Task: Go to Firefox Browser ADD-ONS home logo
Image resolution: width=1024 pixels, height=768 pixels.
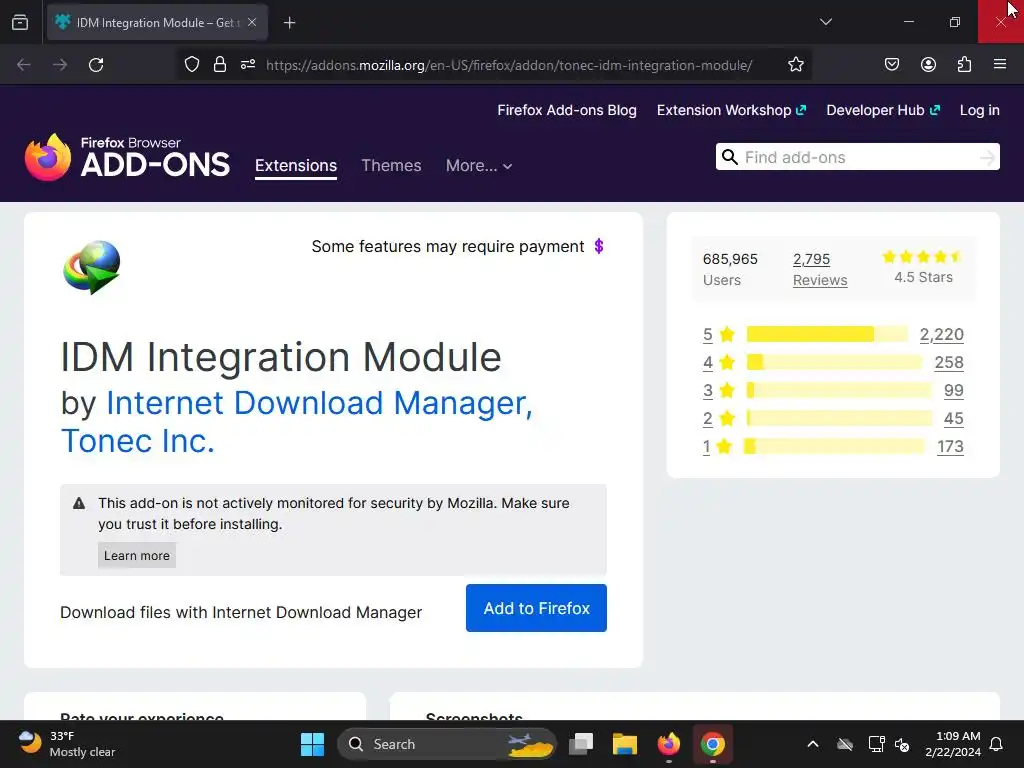Action: [127, 157]
